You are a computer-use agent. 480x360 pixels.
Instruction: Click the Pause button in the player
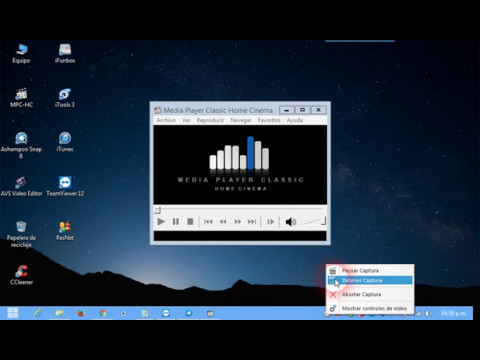[x=176, y=222]
